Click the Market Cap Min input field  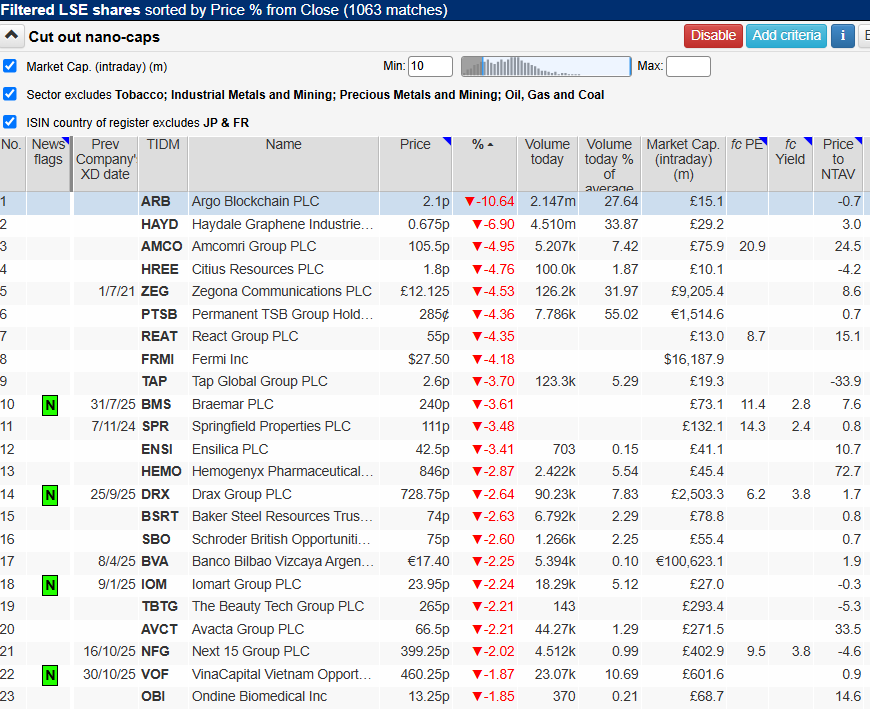(430, 67)
